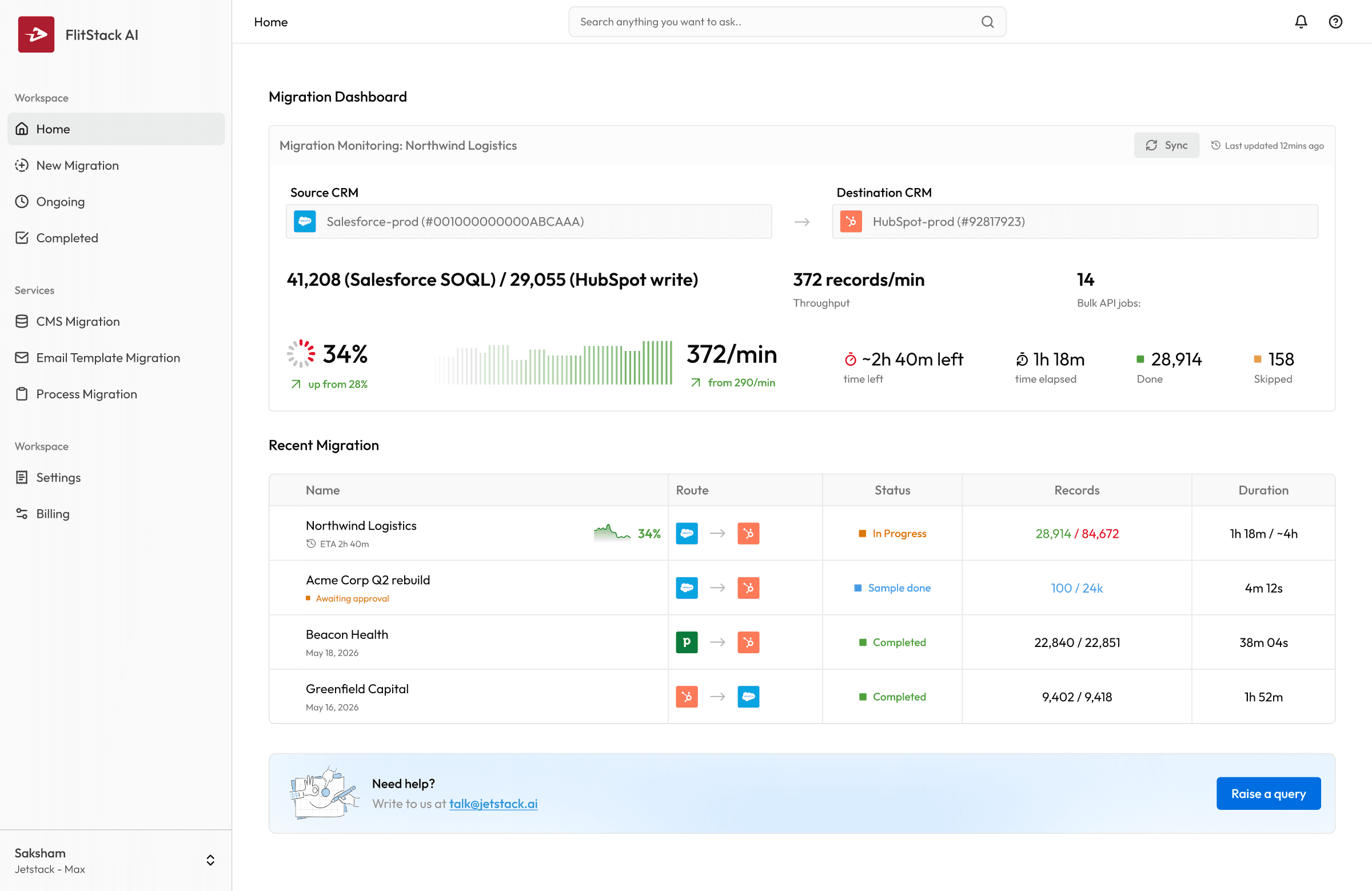The width and height of the screenshot is (1372, 891).
Task: Select the Source CRM Salesforce-prod field
Action: (529, 222)
